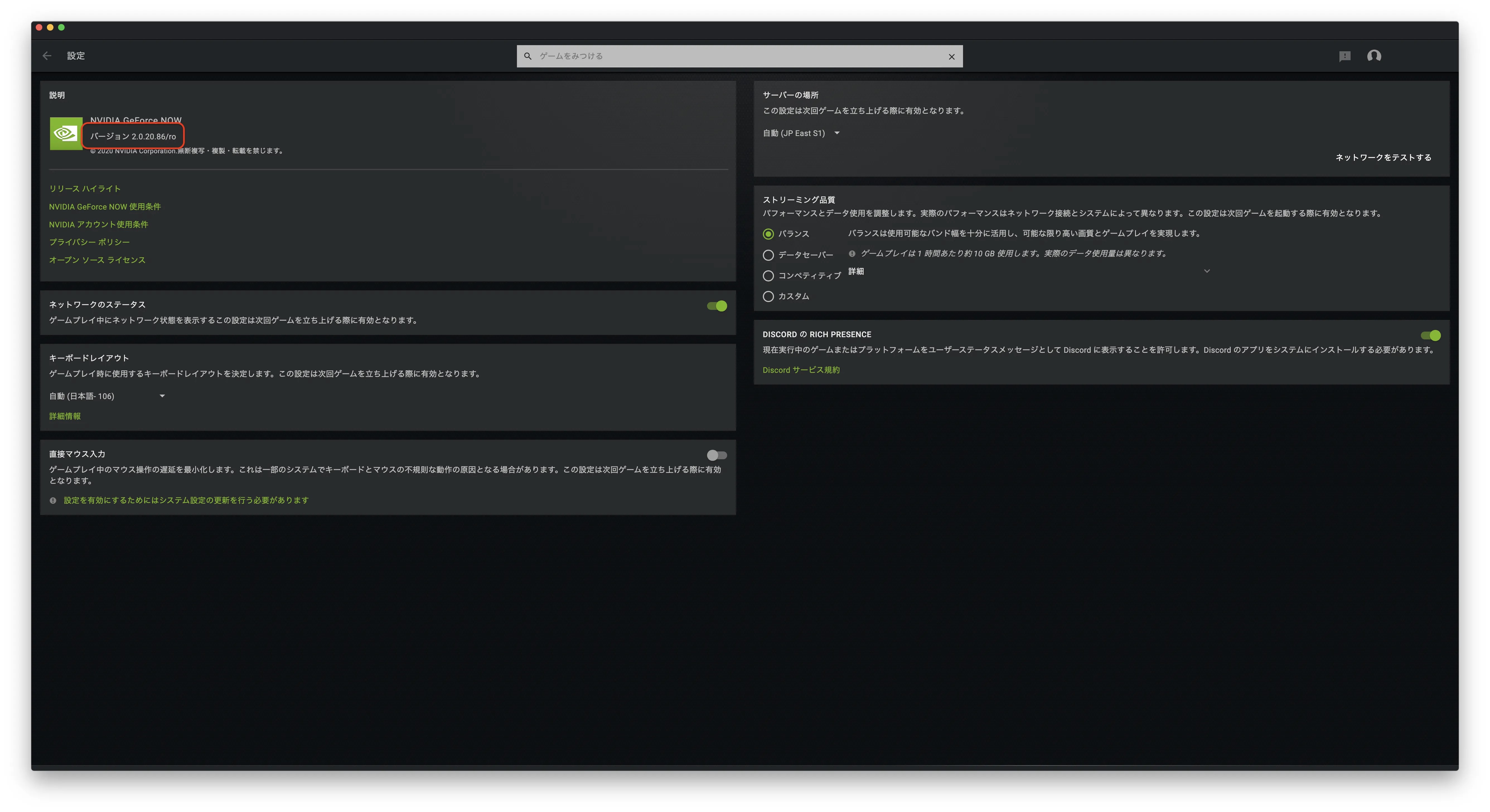The width and height of the screenshot is (1490, 812).
Task: Clear the search field with the X
Action: pyautogui.click(x=952, y=57)
